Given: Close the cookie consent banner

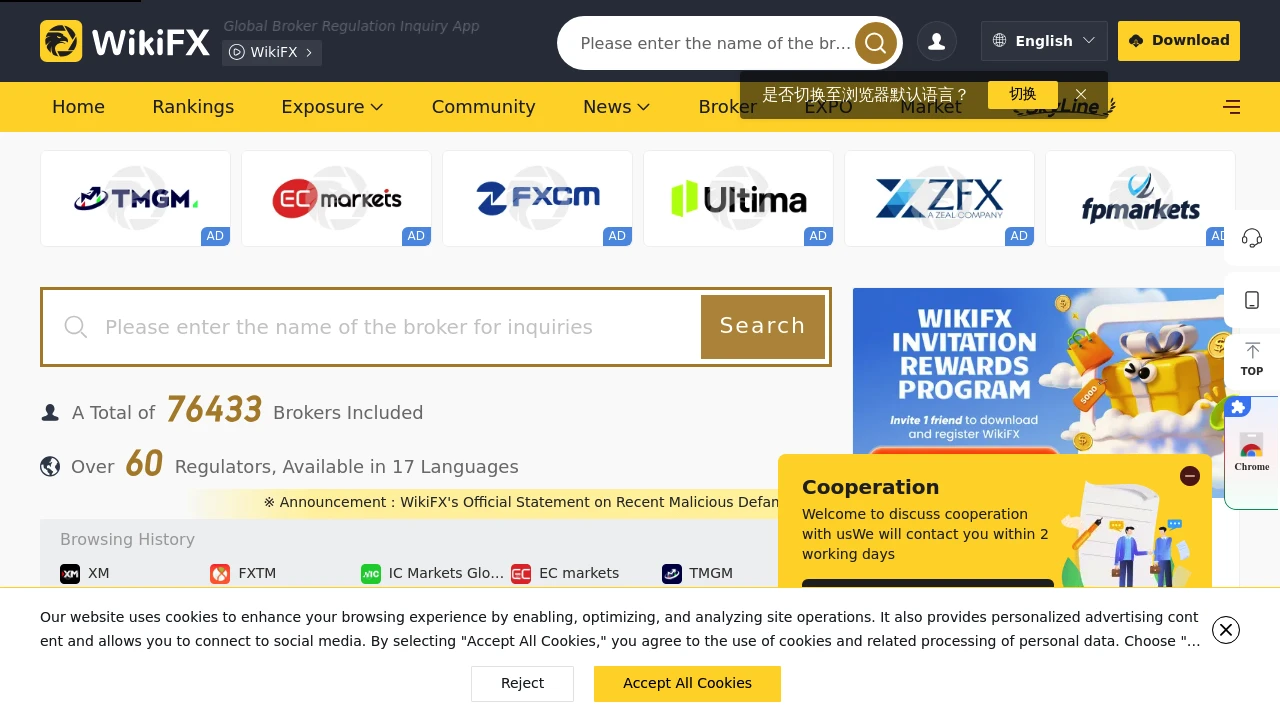Looking at the screenshot, I should tap(1226, 630).
